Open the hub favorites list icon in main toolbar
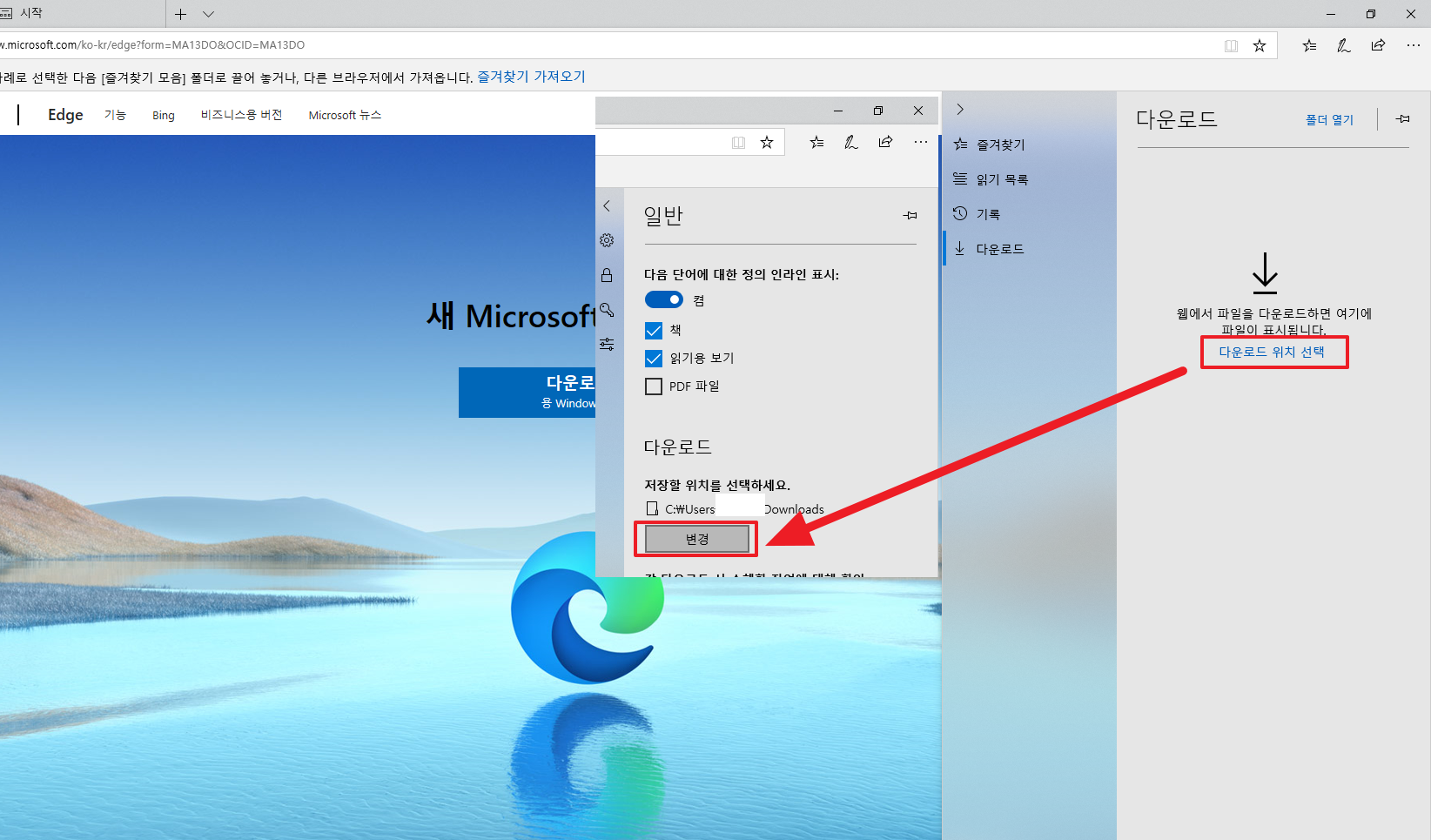The width and height of the screenshot is (1431, 840). [x=1309, y=45]
